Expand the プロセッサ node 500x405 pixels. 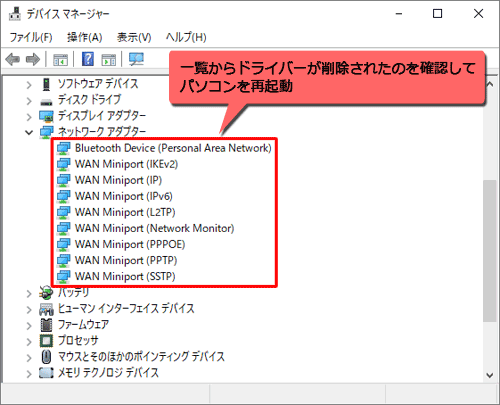29,341
